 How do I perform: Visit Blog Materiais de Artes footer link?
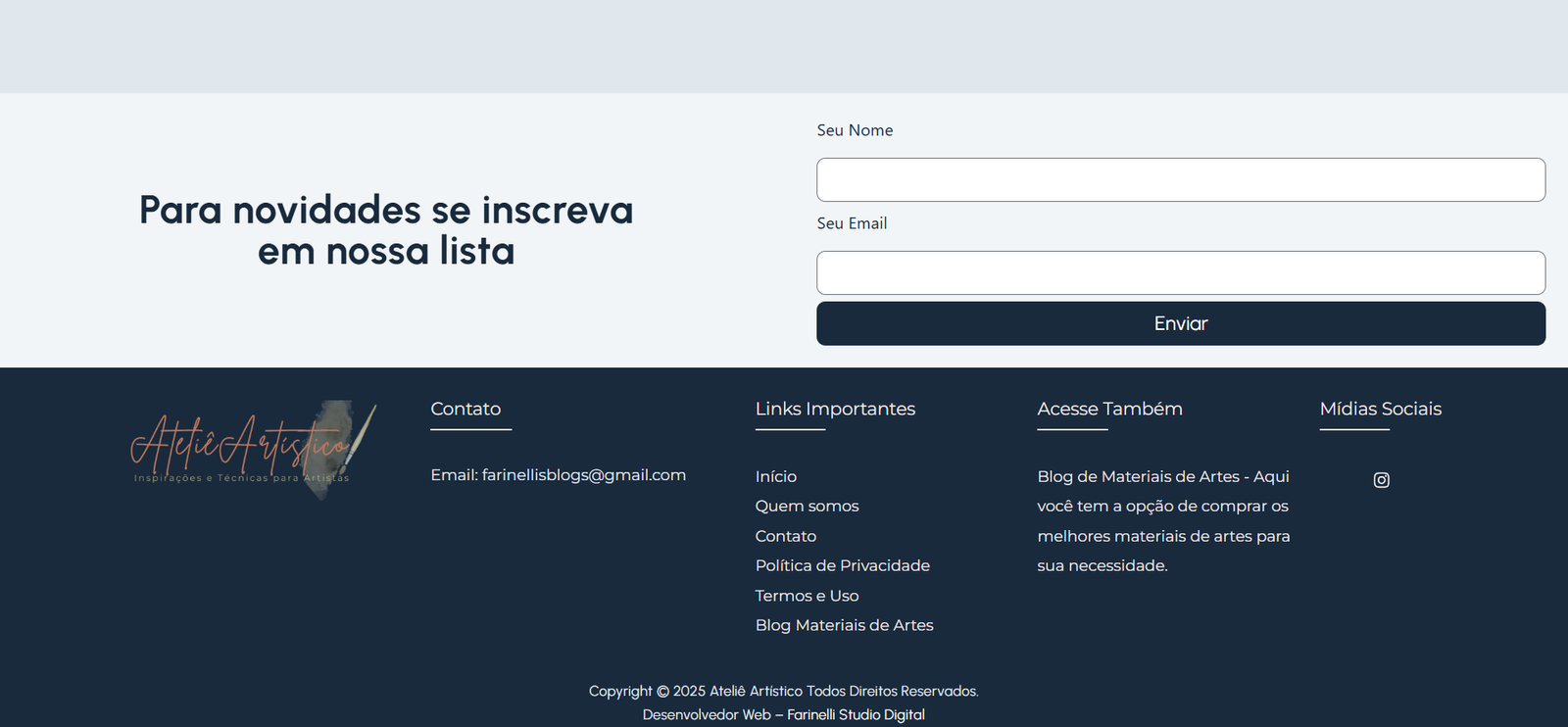click(844, 626)
